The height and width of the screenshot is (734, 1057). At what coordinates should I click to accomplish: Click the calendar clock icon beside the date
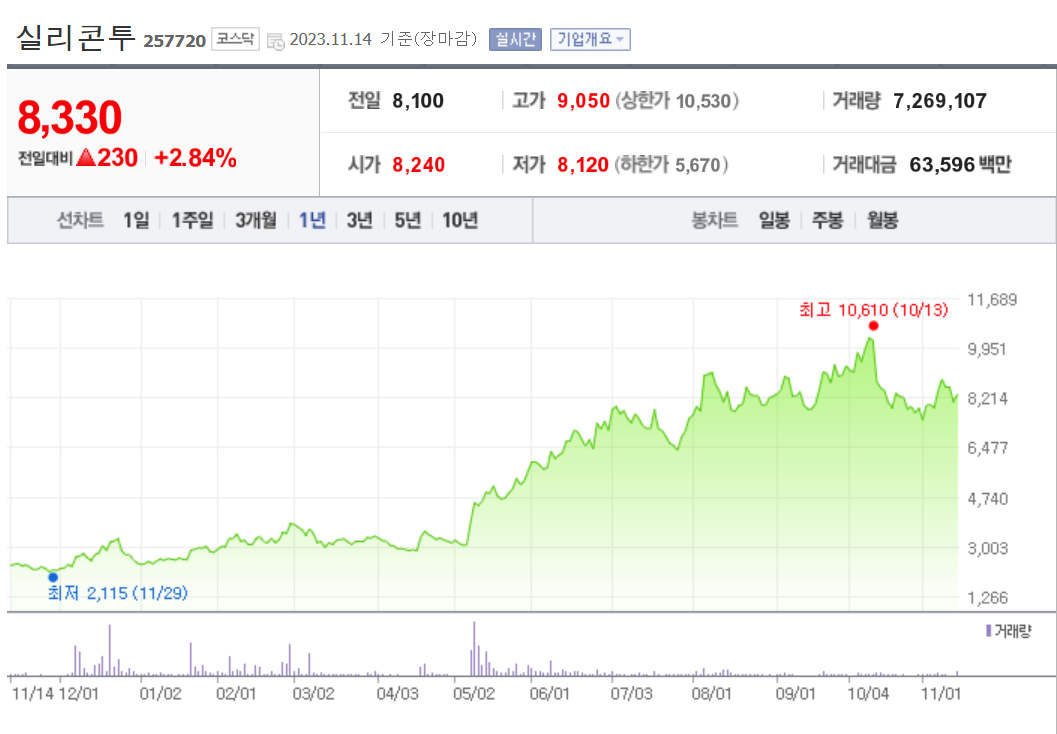pyautogui.click(x=275, y=40)
